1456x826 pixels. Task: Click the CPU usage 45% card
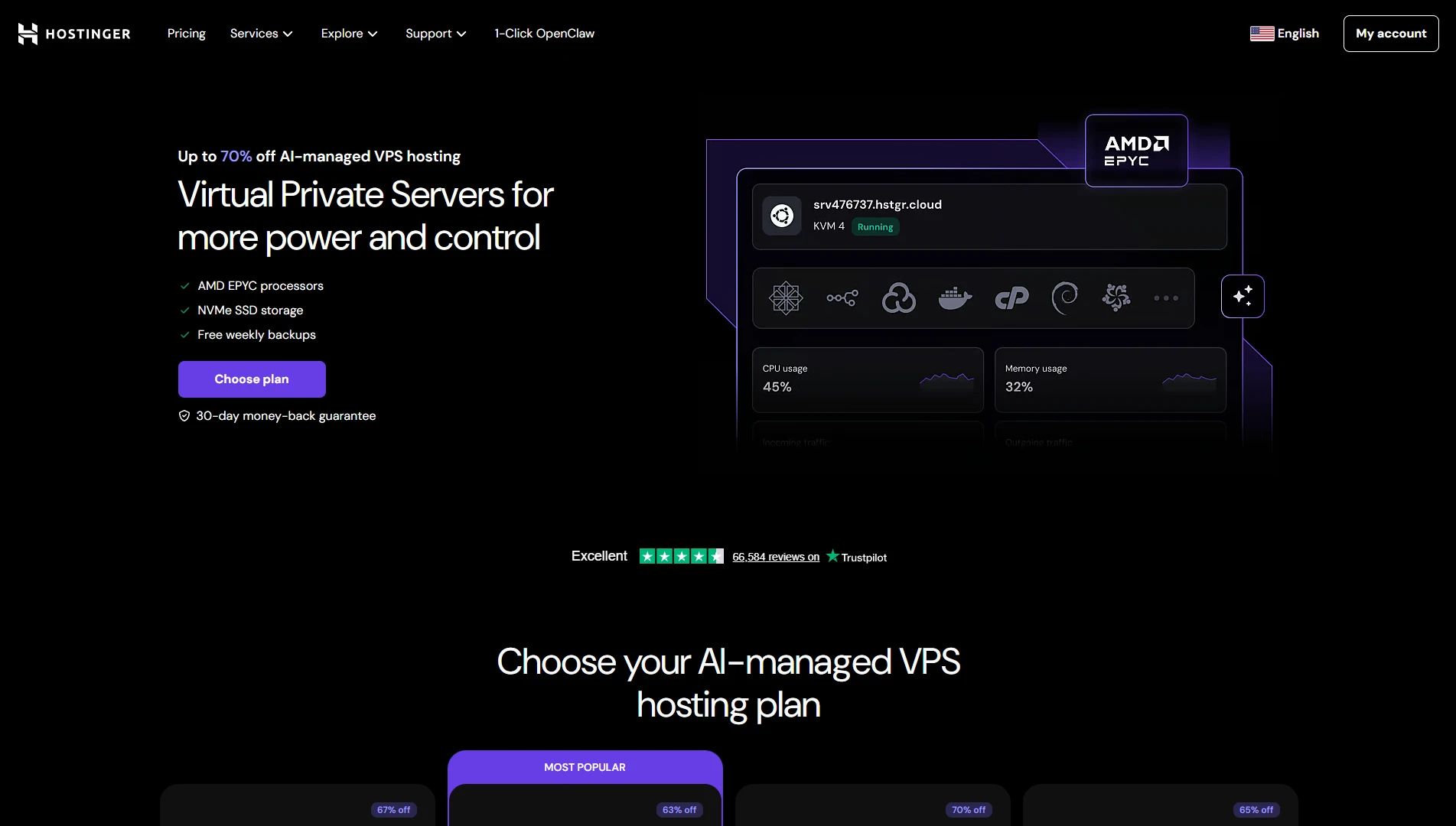coord(868,380)
